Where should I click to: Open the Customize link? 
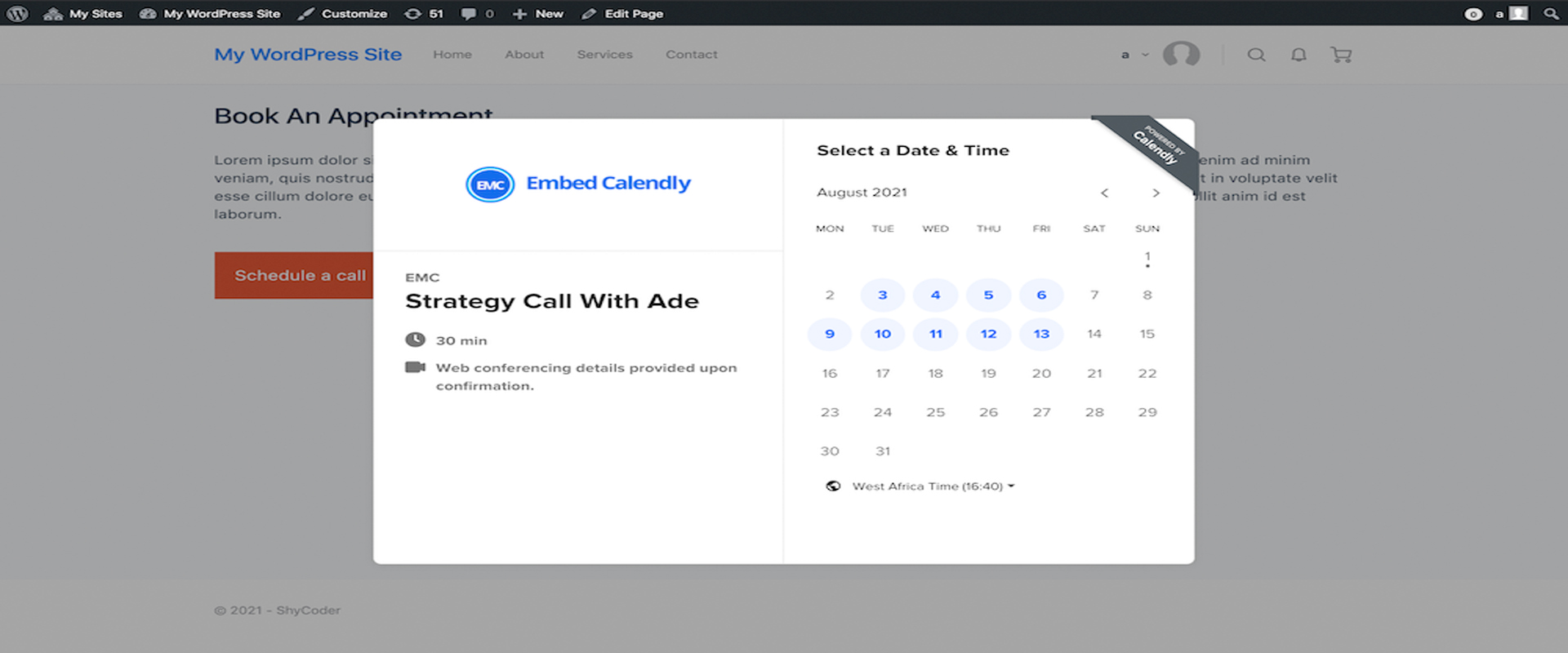coord(342,13)
